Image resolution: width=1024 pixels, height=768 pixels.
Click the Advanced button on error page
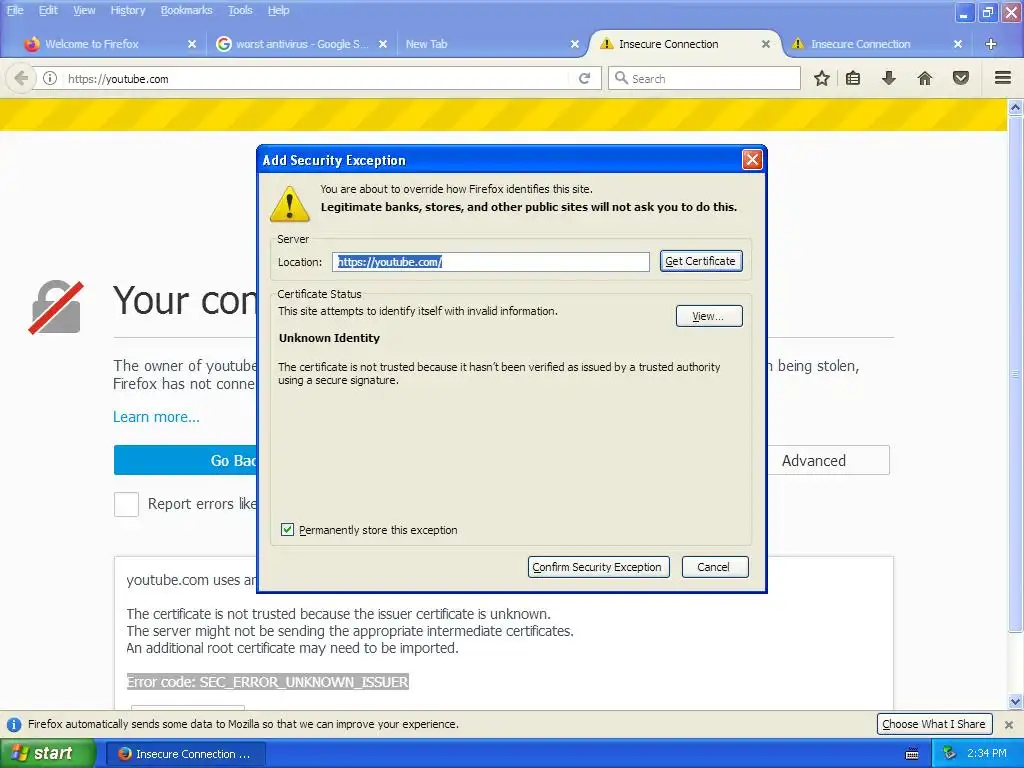828,460
